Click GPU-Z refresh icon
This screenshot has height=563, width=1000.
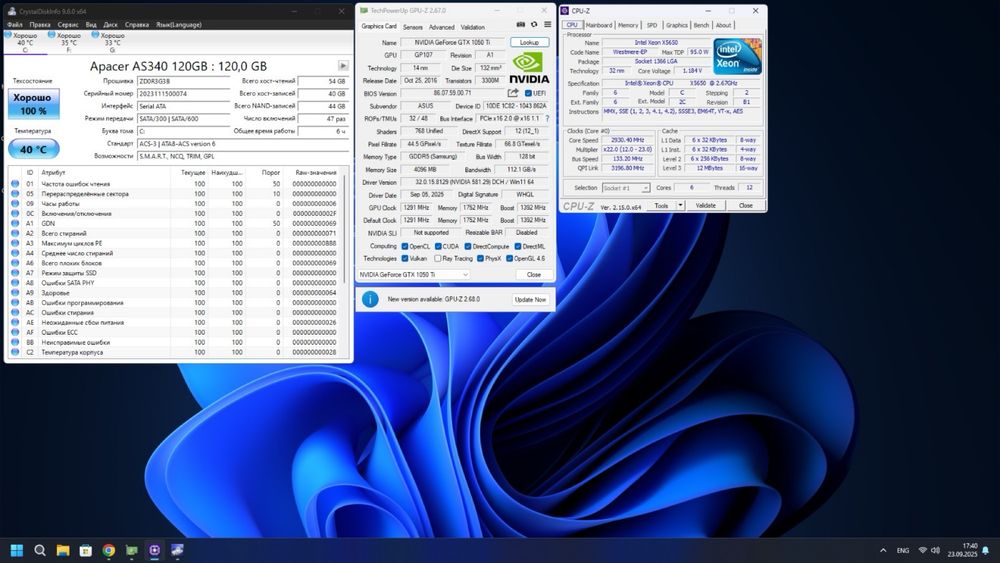[534, 25]
